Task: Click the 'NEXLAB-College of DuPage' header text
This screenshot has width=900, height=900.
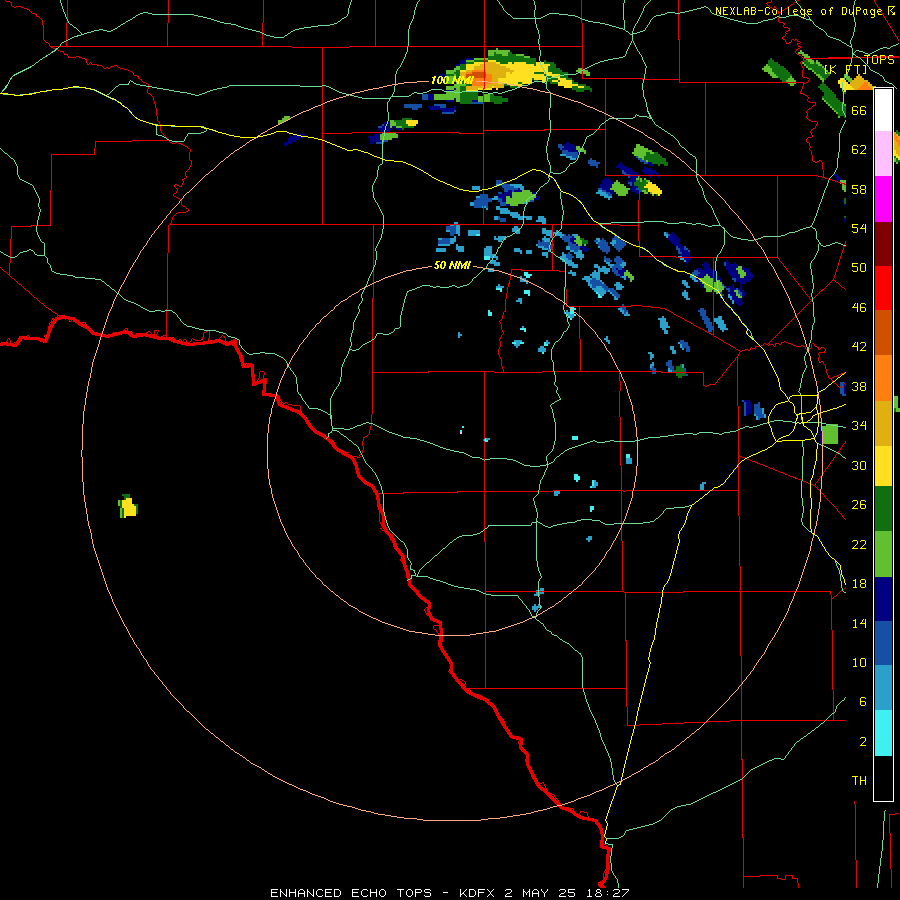Action: [800, 11]
